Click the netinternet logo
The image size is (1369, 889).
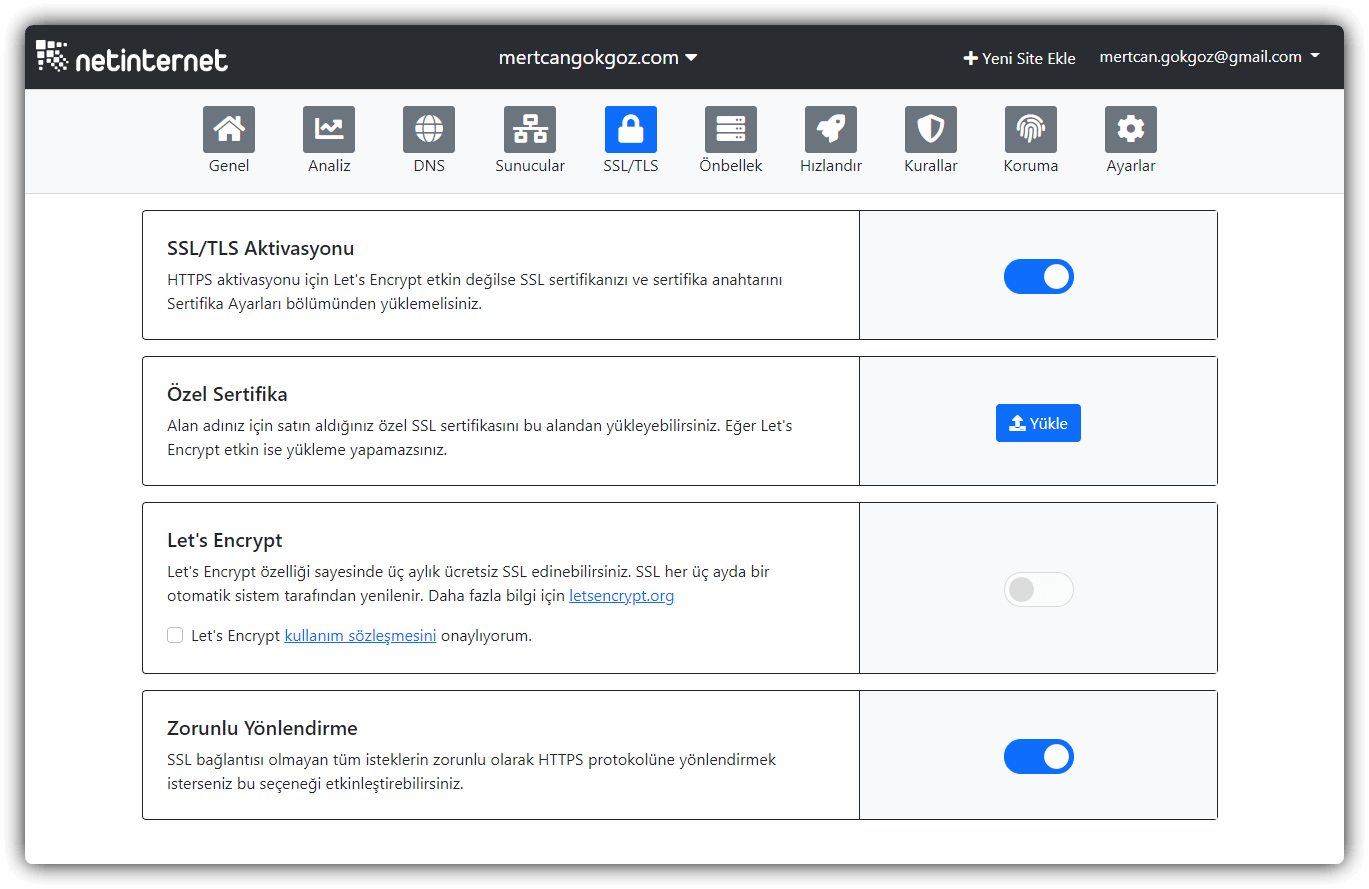point(132,57)
